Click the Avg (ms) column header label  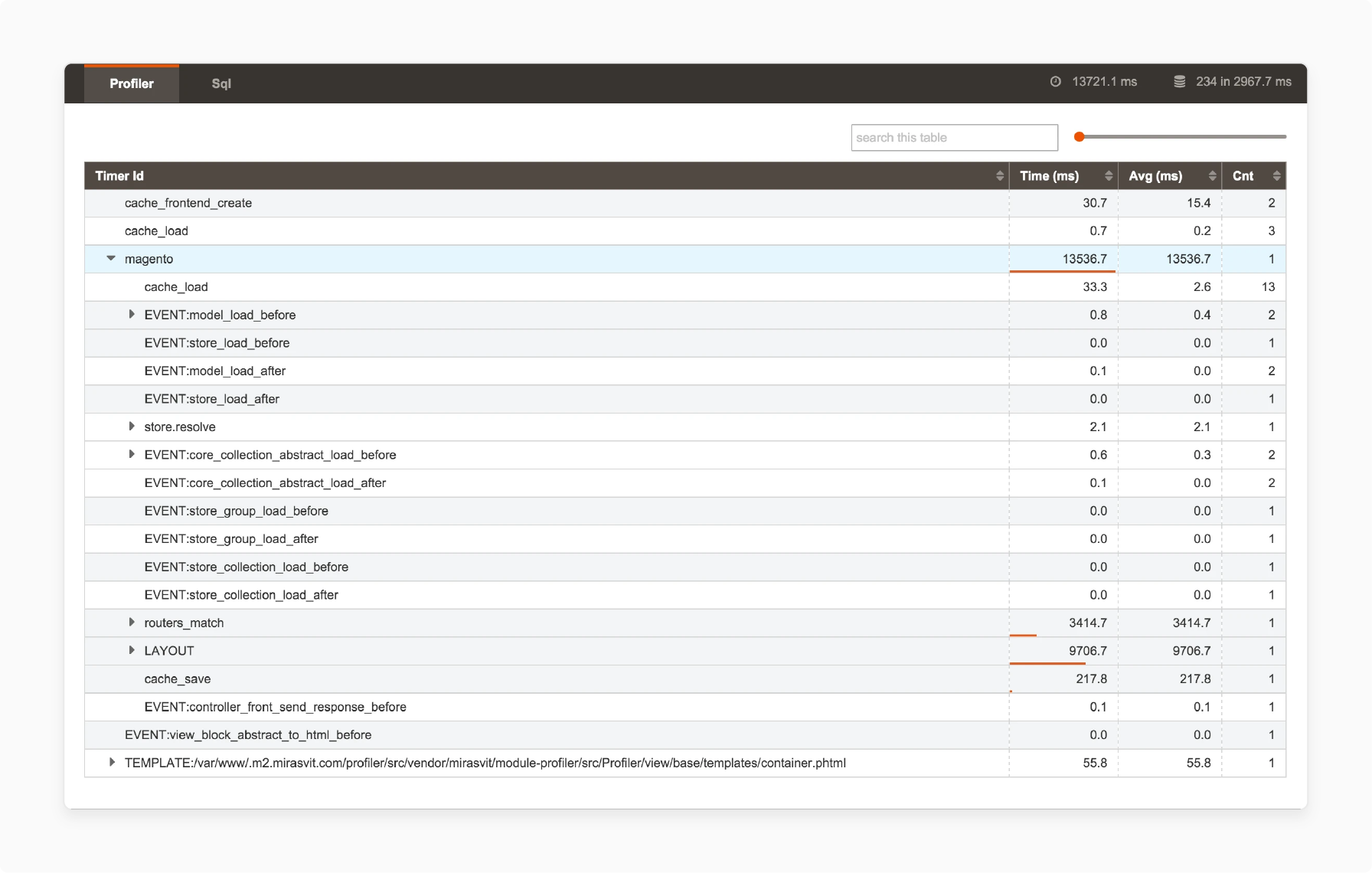[x=1155, y=176]
